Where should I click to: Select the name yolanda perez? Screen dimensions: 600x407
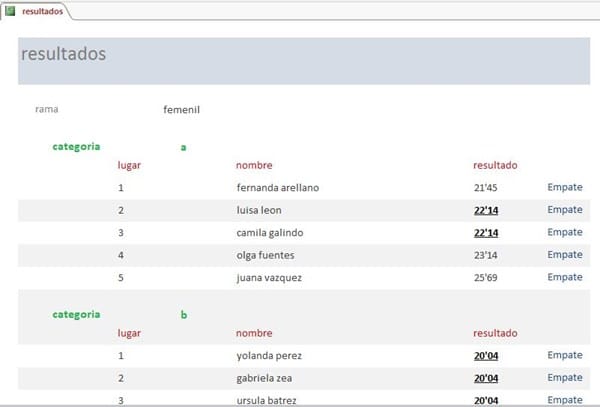pos(270,356)
